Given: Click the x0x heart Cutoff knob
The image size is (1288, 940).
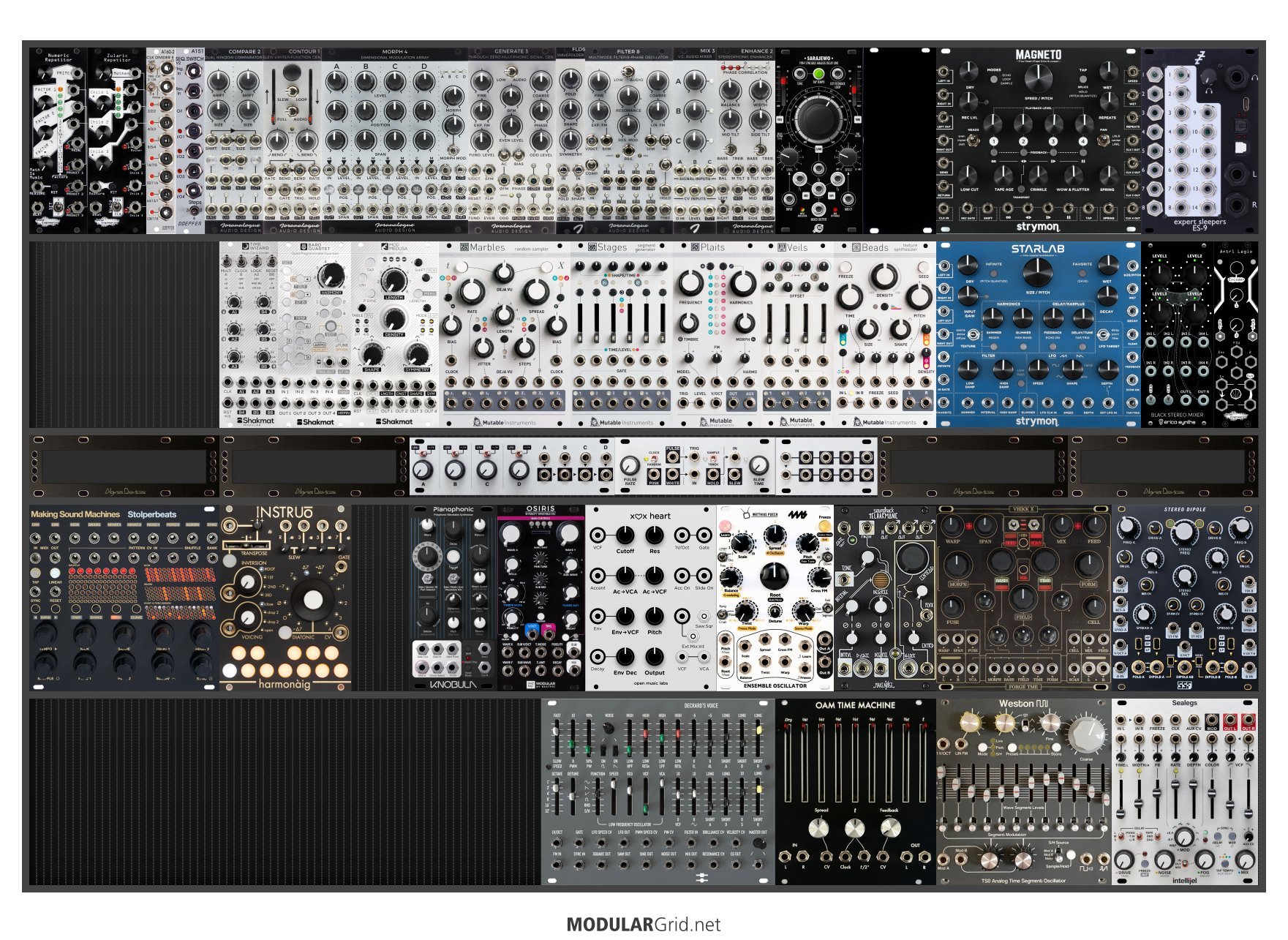Looking at the screenshot, I should [x=625, y=536].
